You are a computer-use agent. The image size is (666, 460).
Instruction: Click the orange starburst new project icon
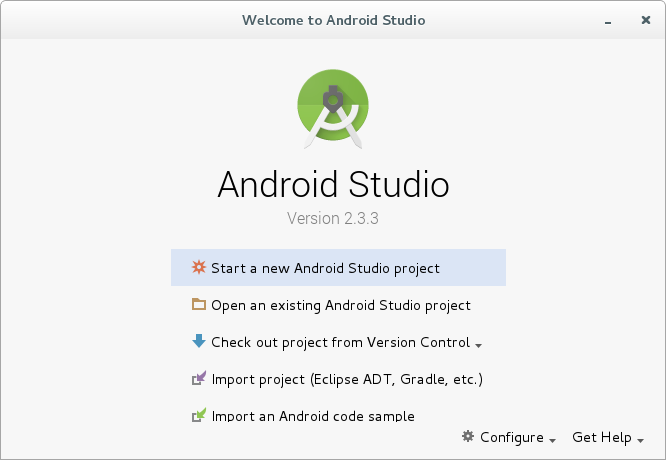pos(198,267)
